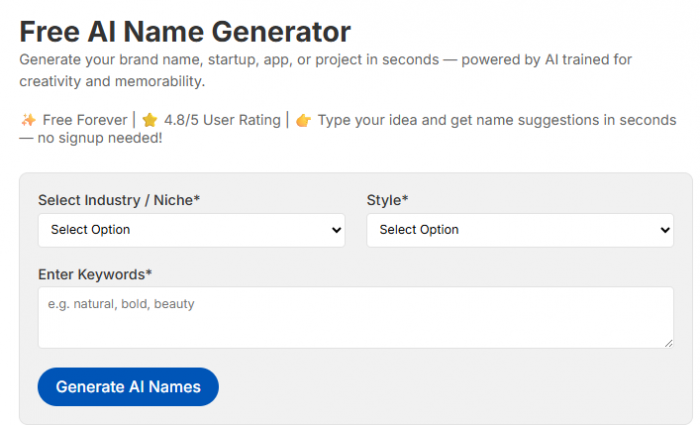The image size is (700, 425).
Task: Click the pointing hand emoji icon
Action: (304, 120)
